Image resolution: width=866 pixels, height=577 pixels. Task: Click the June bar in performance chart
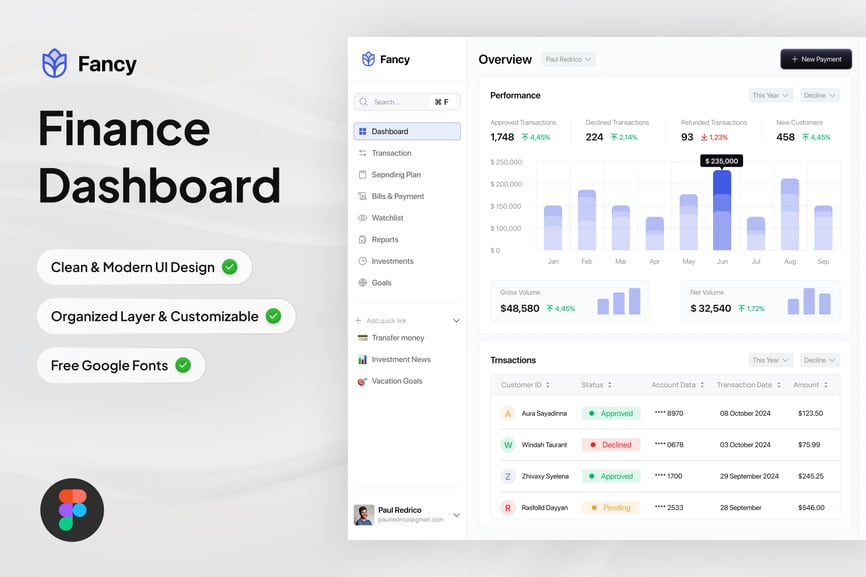pos(722,210)
